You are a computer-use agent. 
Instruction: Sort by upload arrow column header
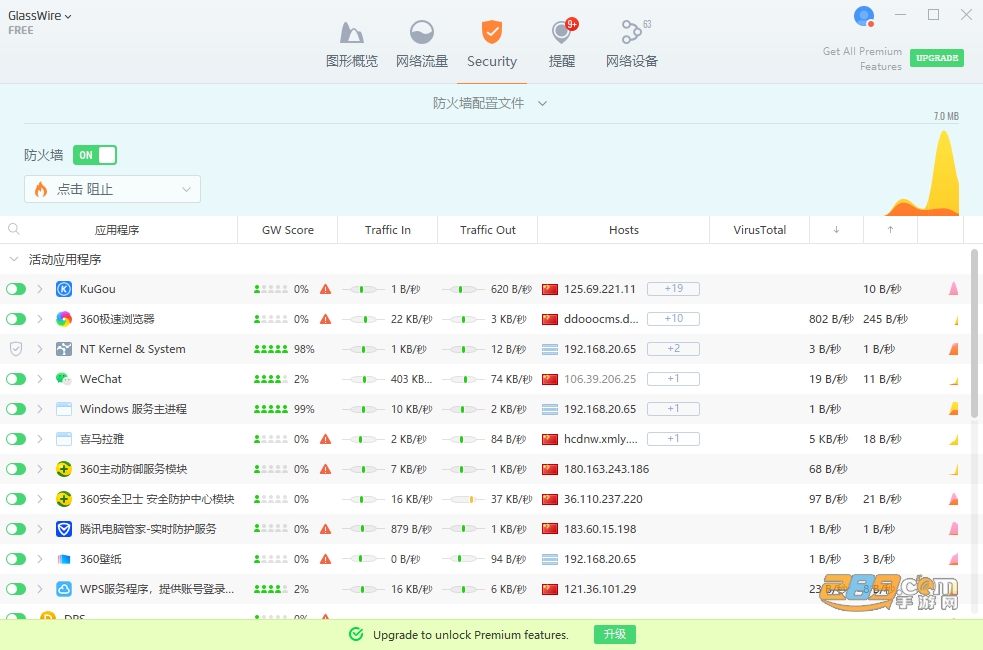[x=890, y=229]
